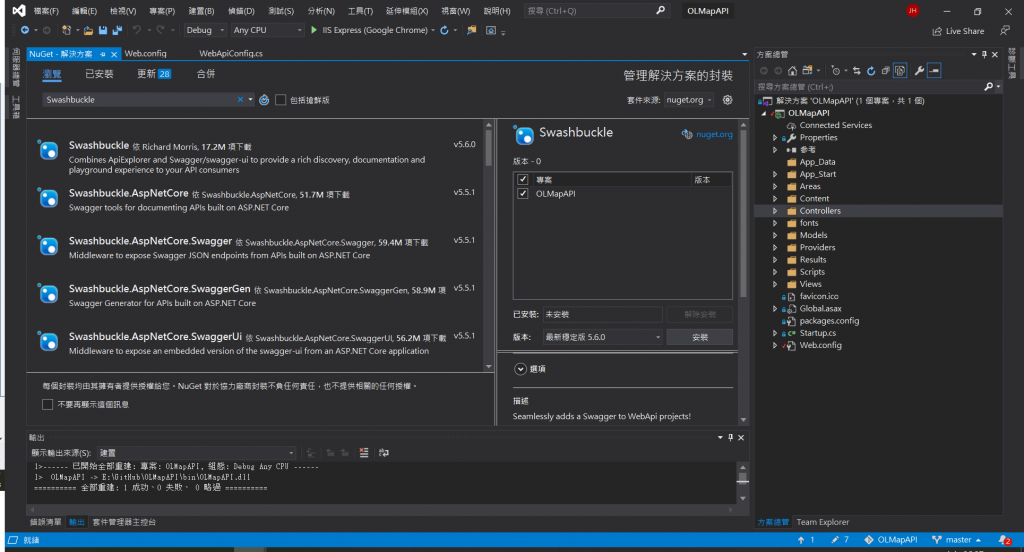
Task: Enable the 包括搶鮮版 prerelease checkbox
Action: point(281,100)
